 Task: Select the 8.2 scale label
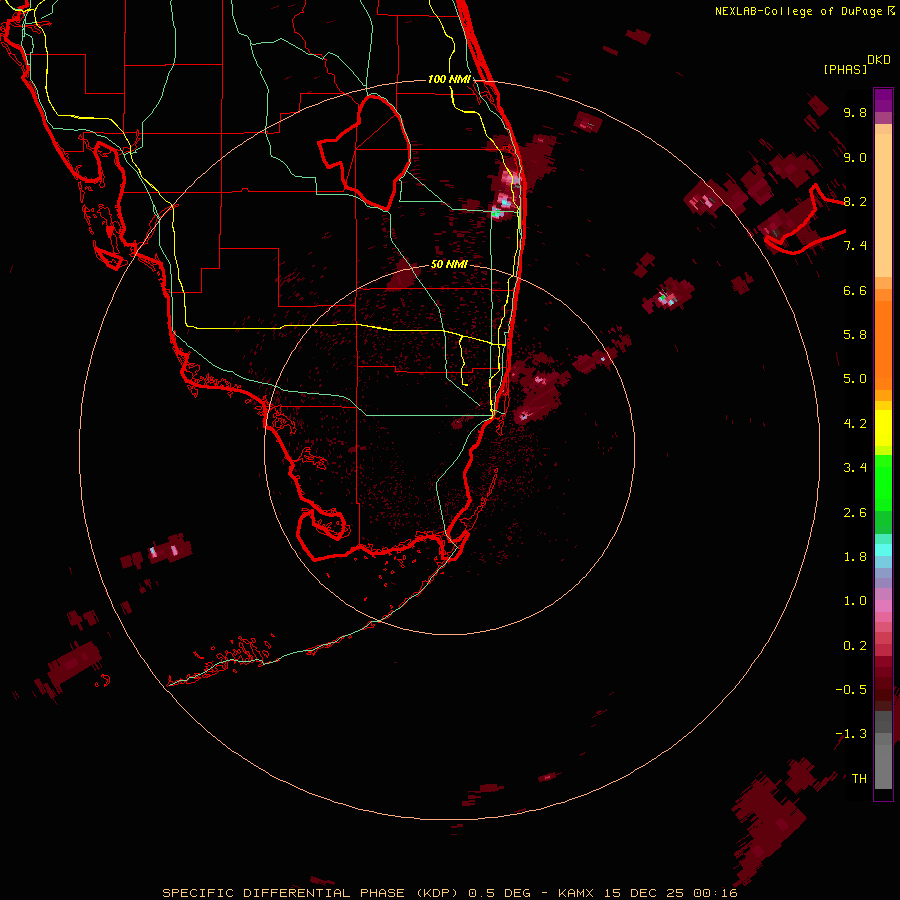(855, 202)
